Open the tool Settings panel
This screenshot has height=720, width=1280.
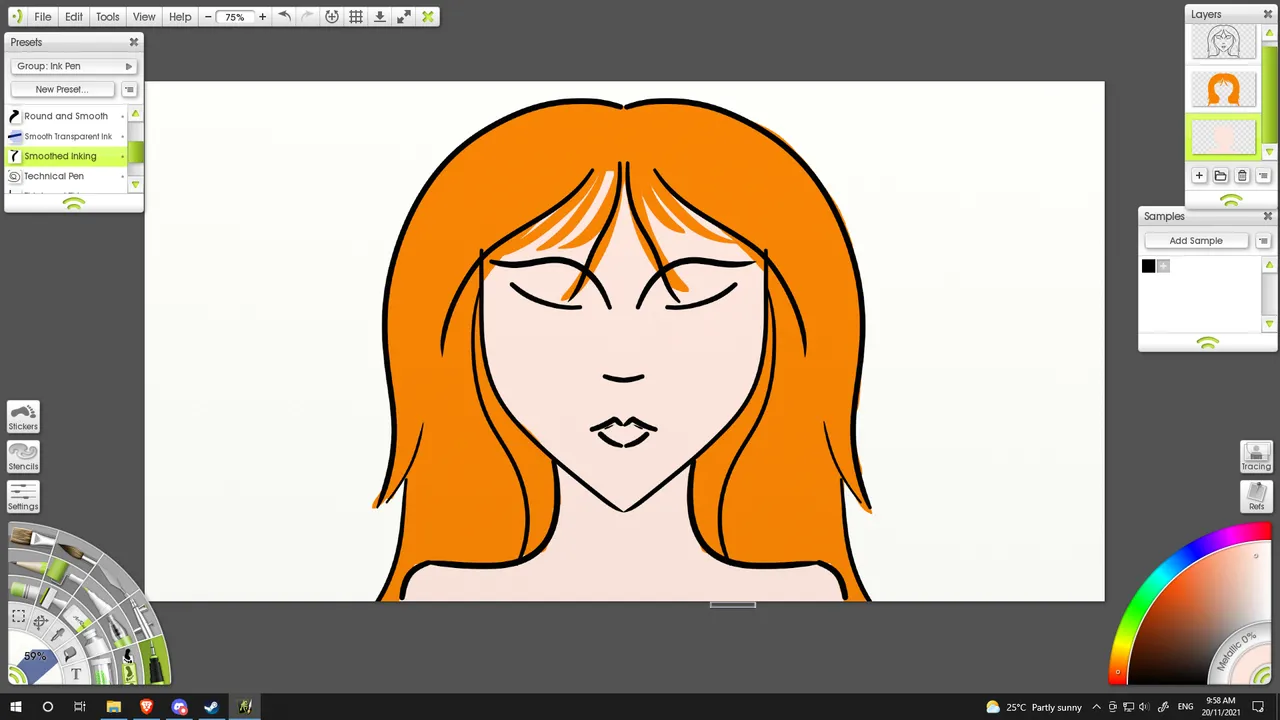coord(23,497)
